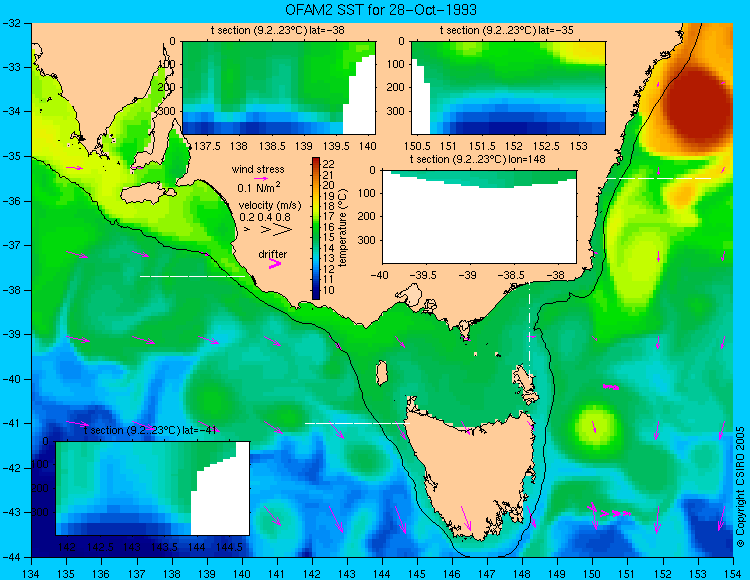Click the "t section (9.2..23°C) lat=-41" heading

(x=151, y=430)
